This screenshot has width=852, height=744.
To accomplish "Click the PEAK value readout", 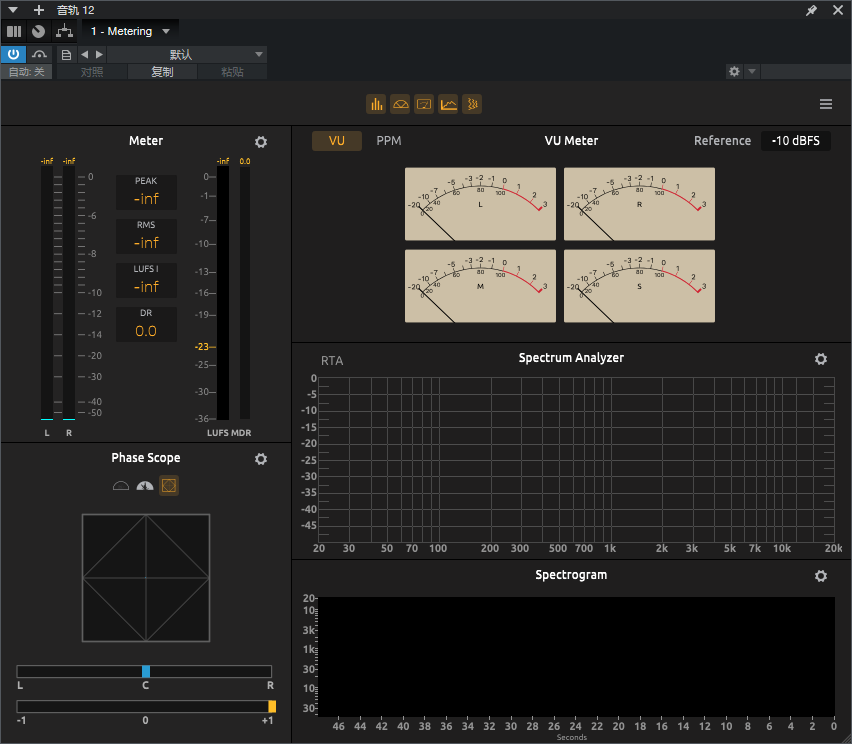I will pyautogui.click(x=146, y=199).
